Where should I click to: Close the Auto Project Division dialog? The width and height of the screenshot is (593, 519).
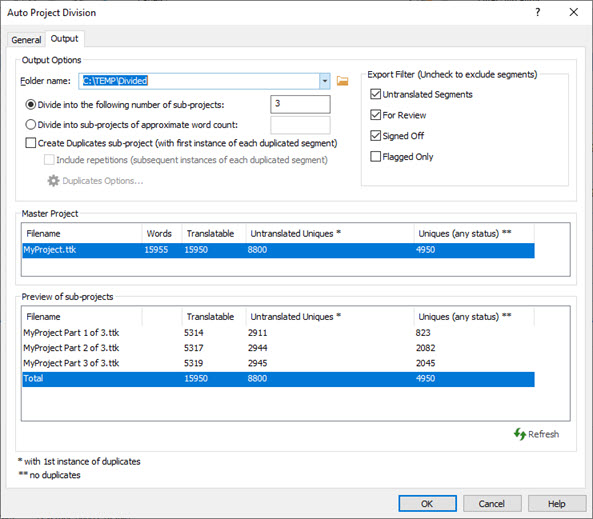coord(574,12)
